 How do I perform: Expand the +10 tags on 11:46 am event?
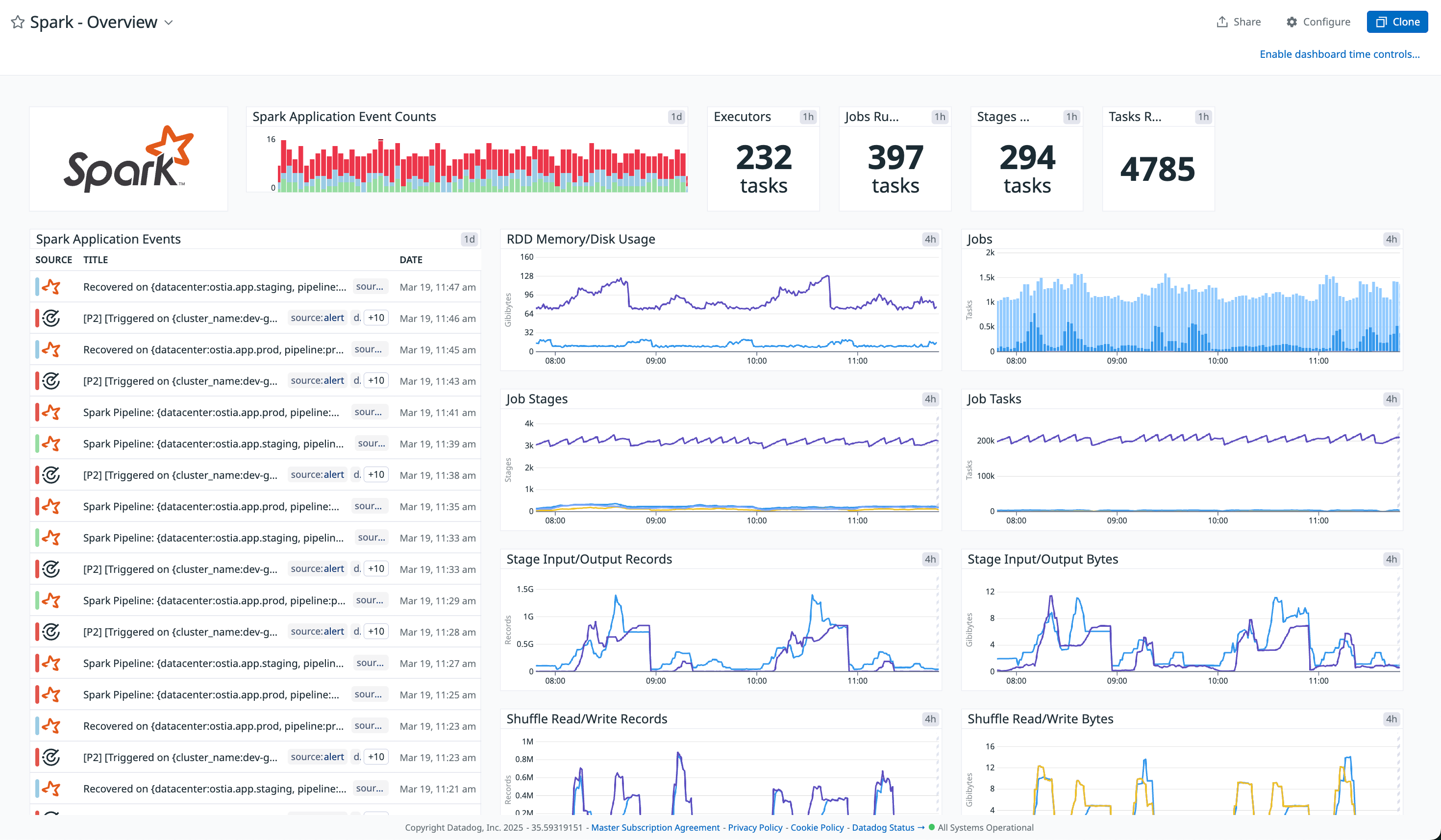(x=375, y=318)
